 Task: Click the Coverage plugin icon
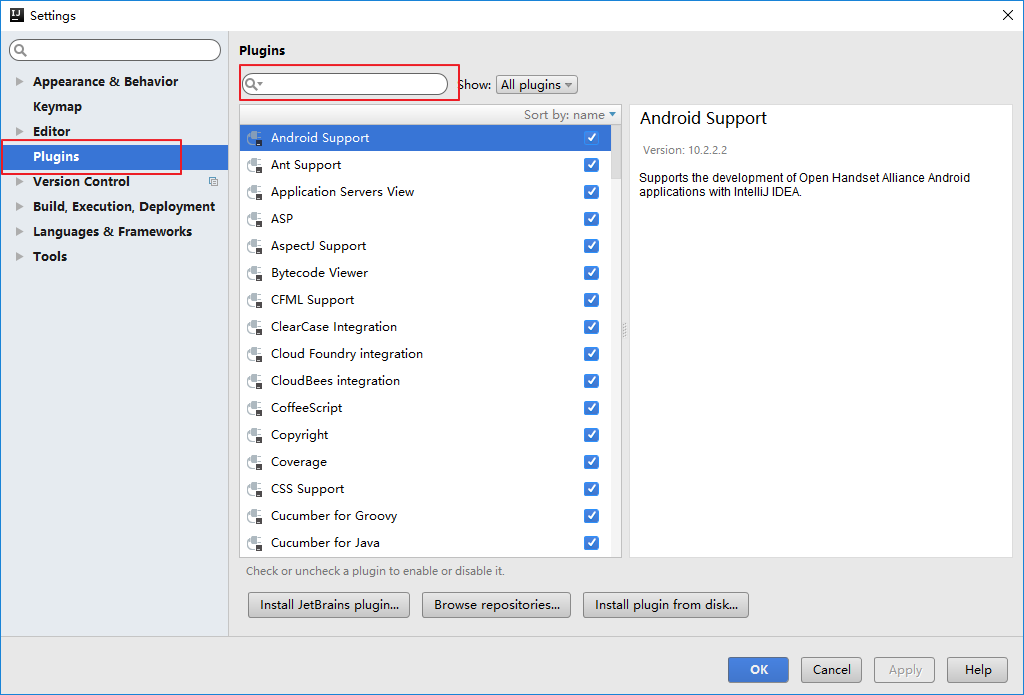(255, 462)
